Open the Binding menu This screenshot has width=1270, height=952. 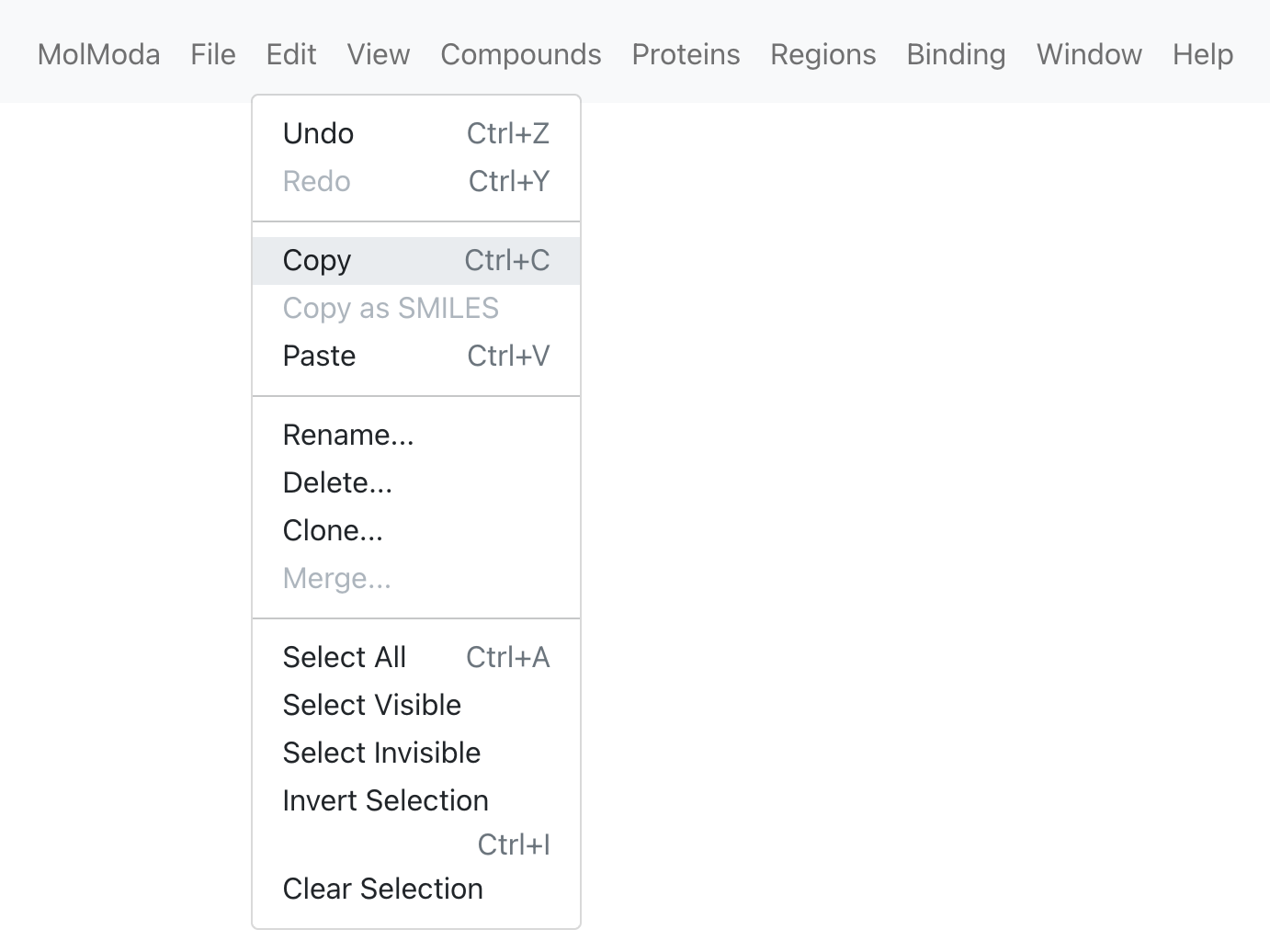point(957,54)
